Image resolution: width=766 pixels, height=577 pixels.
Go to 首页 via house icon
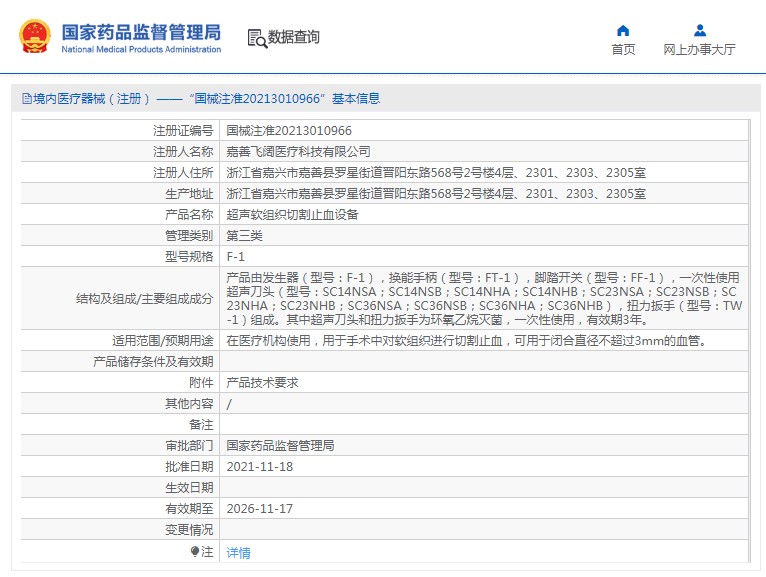point(623,31)
